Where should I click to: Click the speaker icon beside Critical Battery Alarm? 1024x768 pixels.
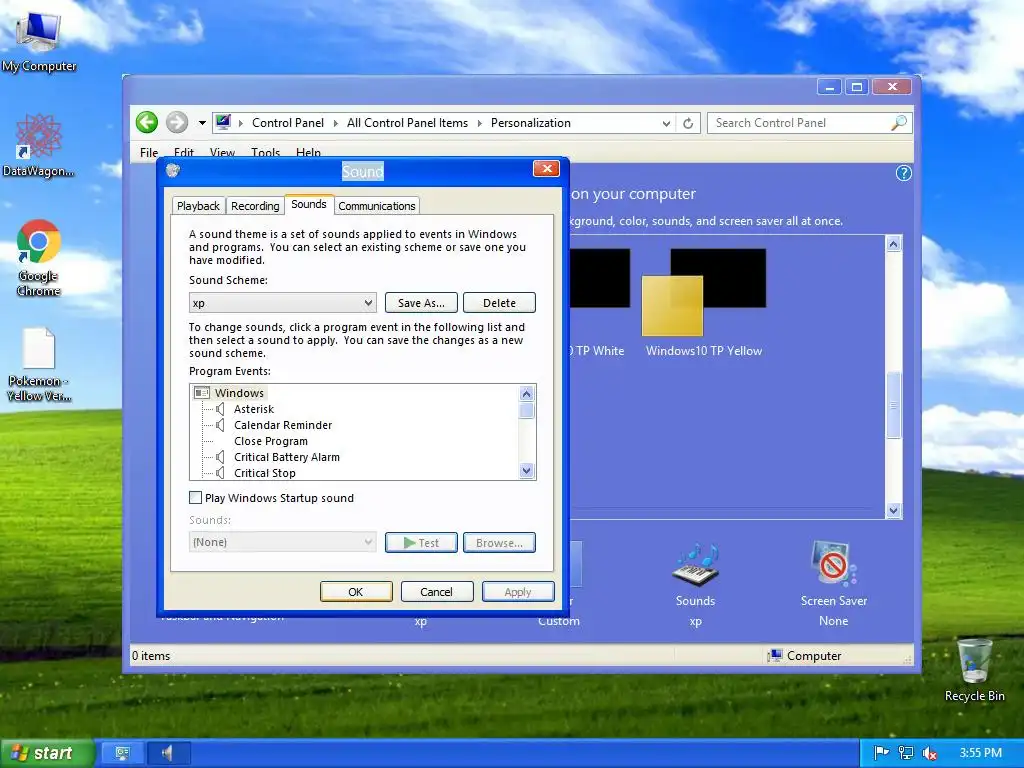pos(220,457)
